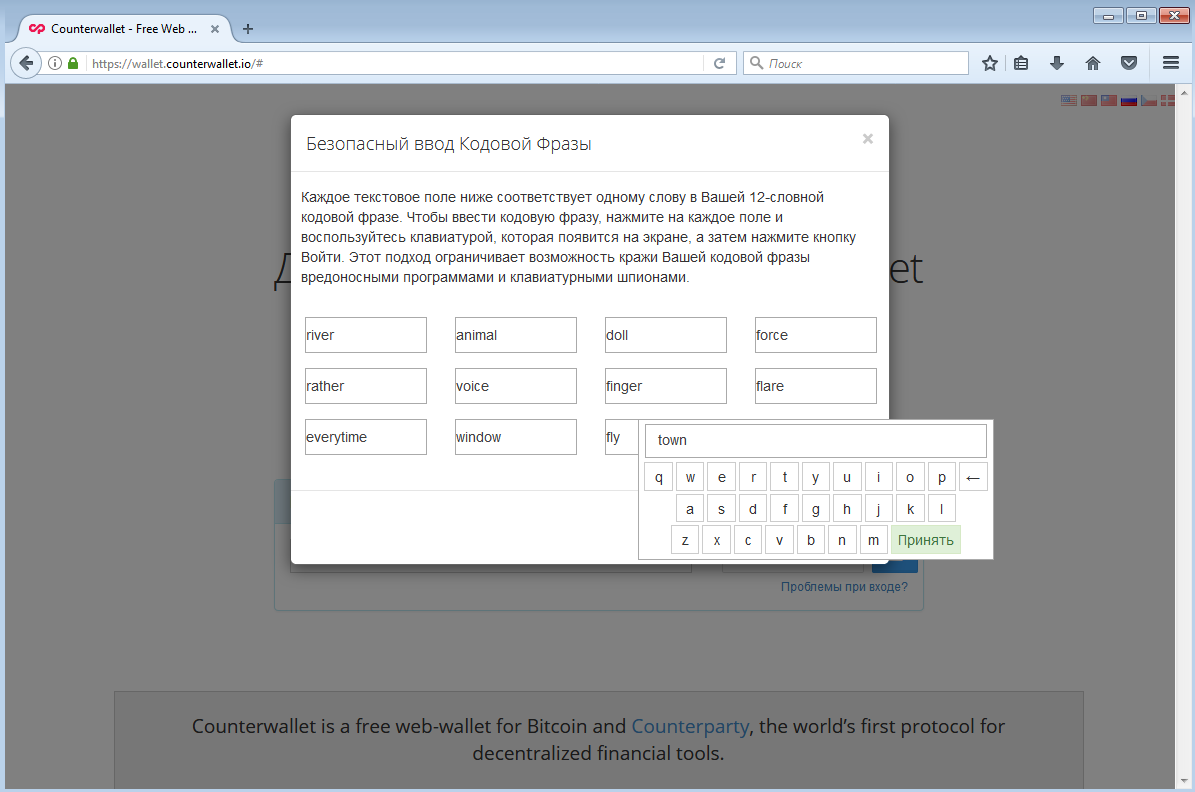The width and height of the screenshot is (1195, 792).
Task: Reload the current page
Action: (719, 63)
